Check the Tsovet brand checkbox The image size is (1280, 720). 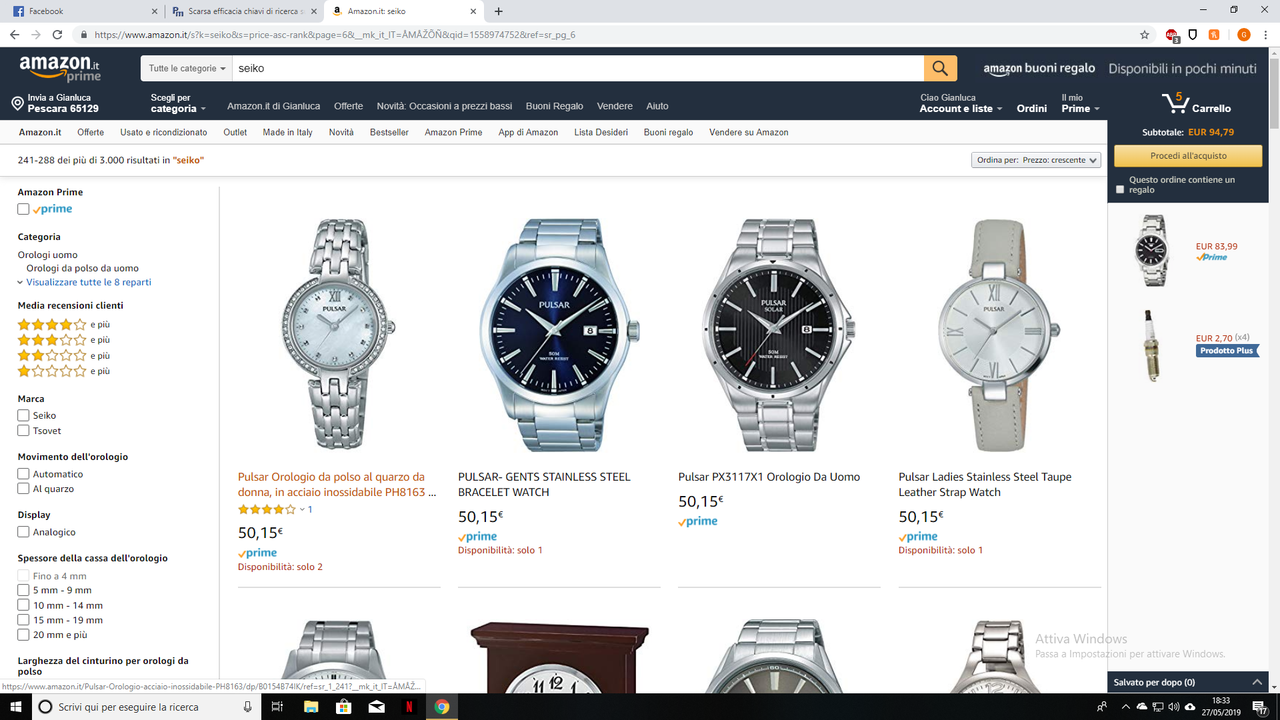click(23, 431)
